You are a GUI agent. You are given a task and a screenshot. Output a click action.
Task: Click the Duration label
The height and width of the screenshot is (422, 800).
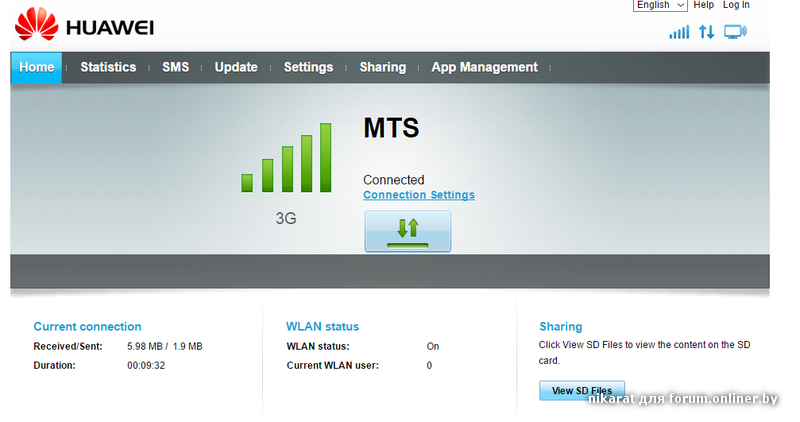pos(54,365)
